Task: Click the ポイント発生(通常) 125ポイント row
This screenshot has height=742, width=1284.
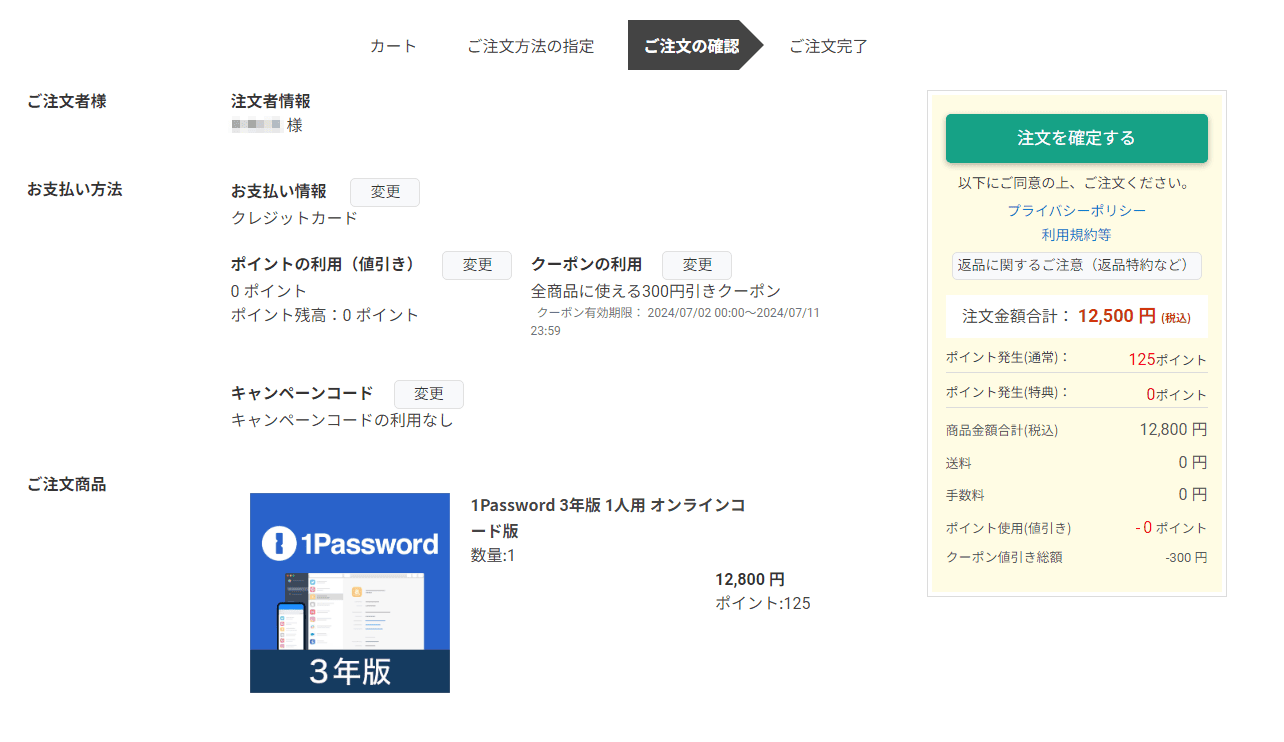Action: [x=1076, y=359]
